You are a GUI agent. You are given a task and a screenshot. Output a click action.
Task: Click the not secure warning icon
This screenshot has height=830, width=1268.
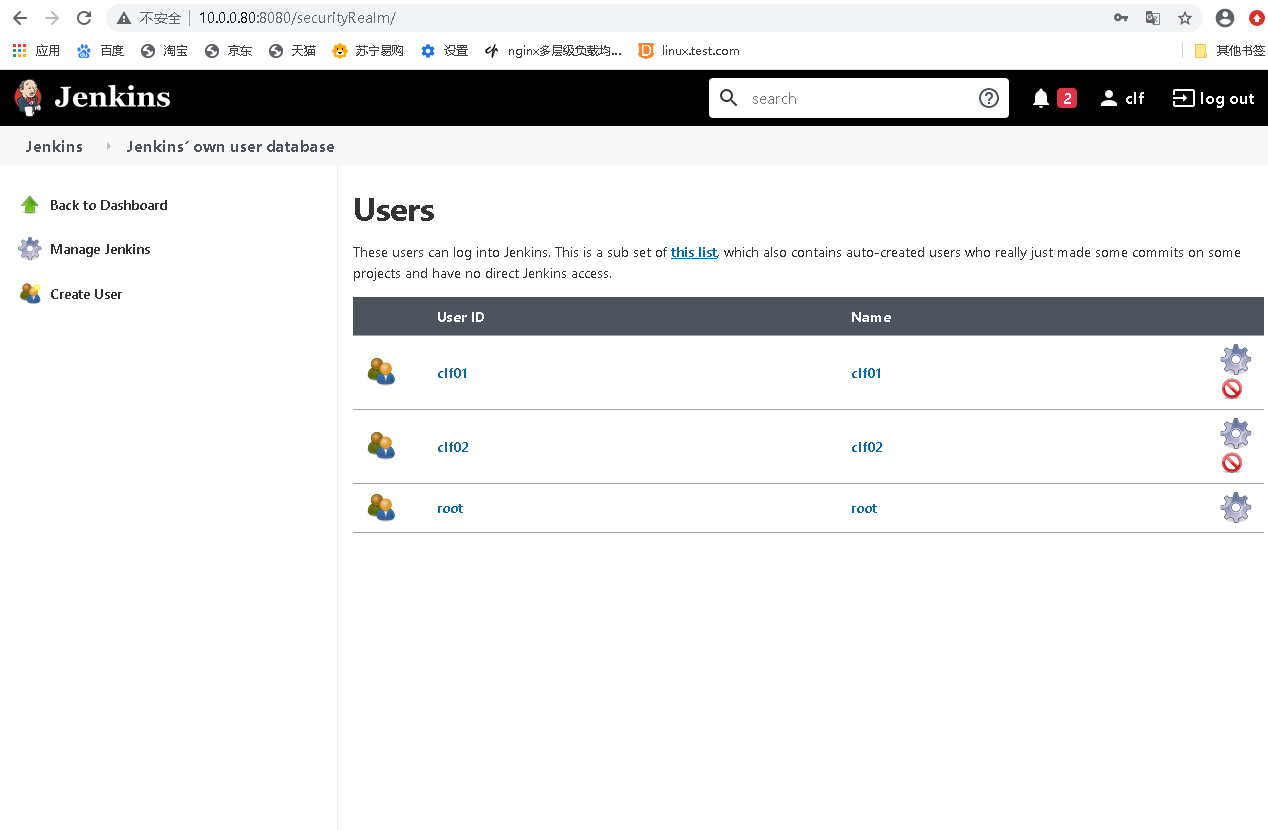(124, 18)
